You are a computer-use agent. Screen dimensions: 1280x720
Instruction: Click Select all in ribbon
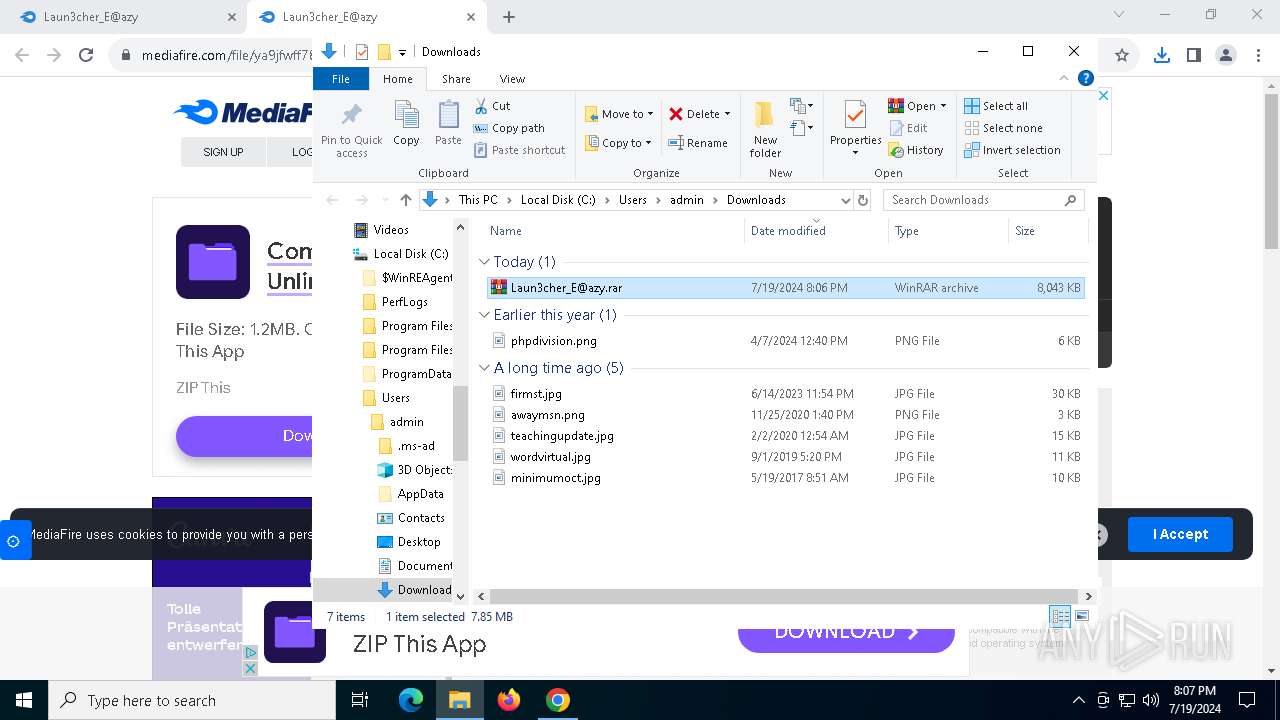click(x=996, y=106)
